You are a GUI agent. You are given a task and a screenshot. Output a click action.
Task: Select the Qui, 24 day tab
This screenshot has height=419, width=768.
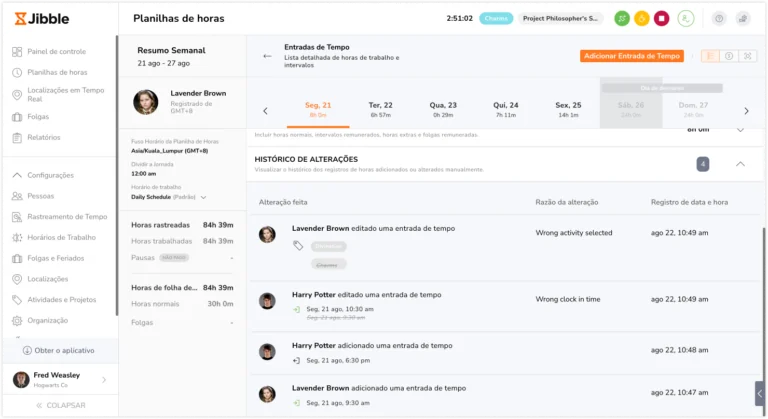coord(505,109)
